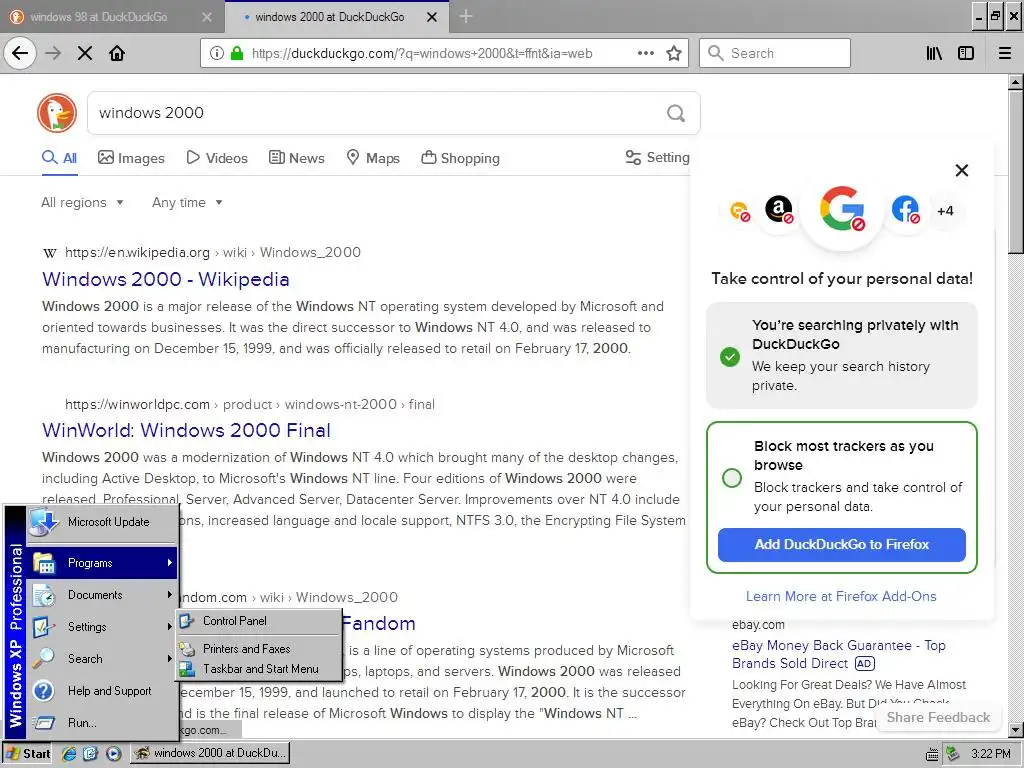Click the Run icon in Start menu
Viewport: 1024px width, 768px height.
(x=44, y=722)
